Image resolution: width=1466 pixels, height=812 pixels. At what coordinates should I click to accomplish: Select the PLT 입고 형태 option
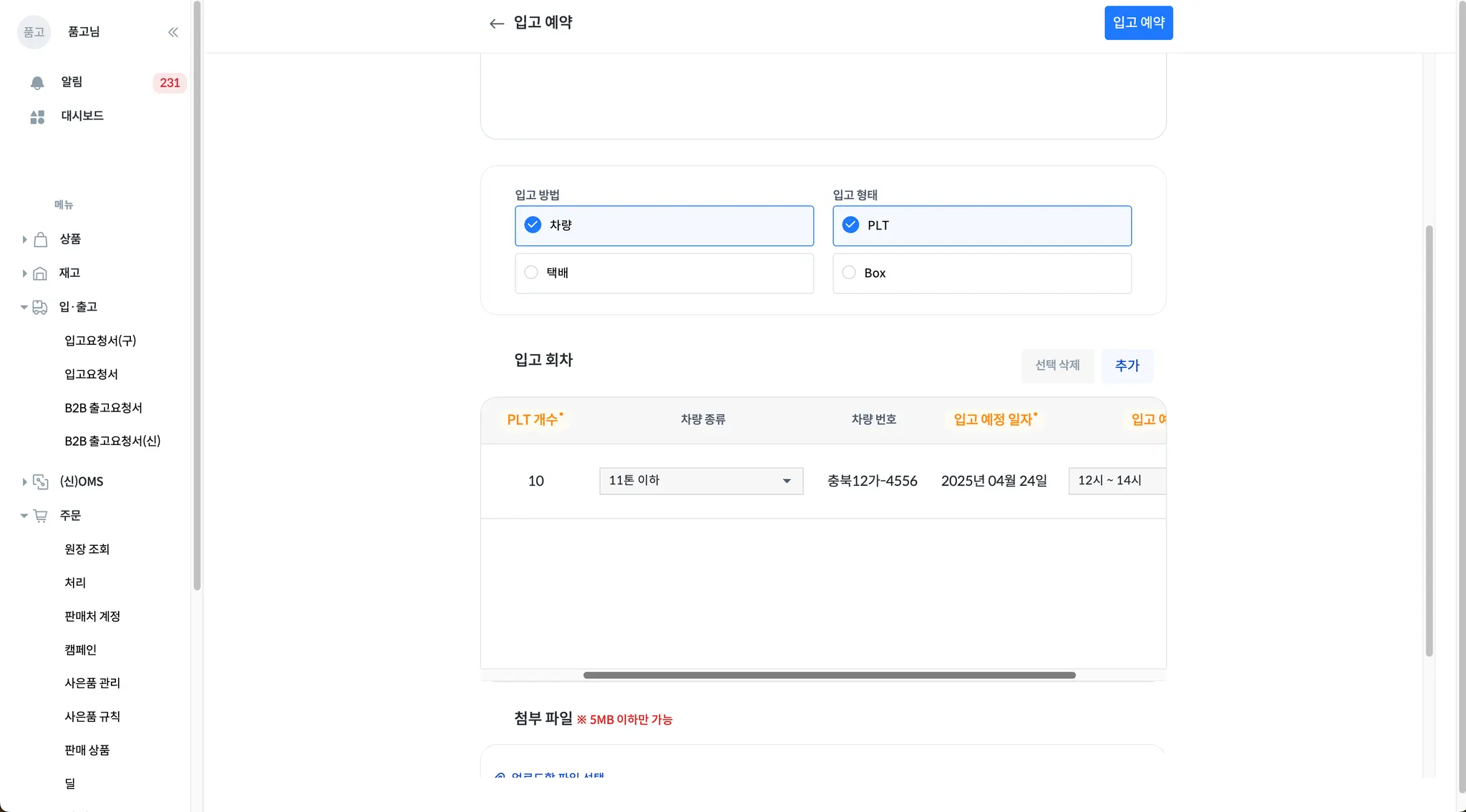tap(850, 225)
